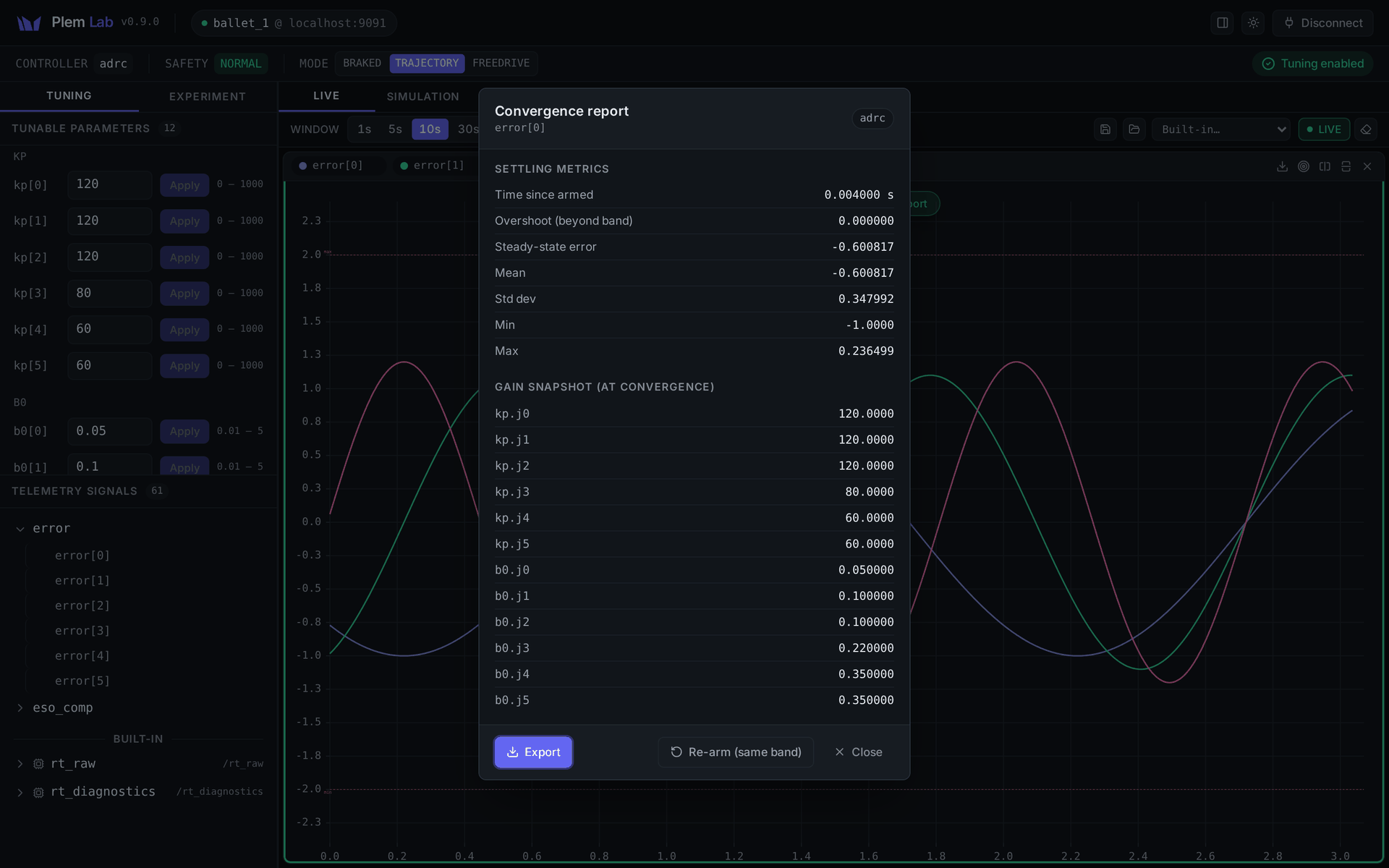Split the plot horizontally
1389x868 pixels.
point(1346,166)
